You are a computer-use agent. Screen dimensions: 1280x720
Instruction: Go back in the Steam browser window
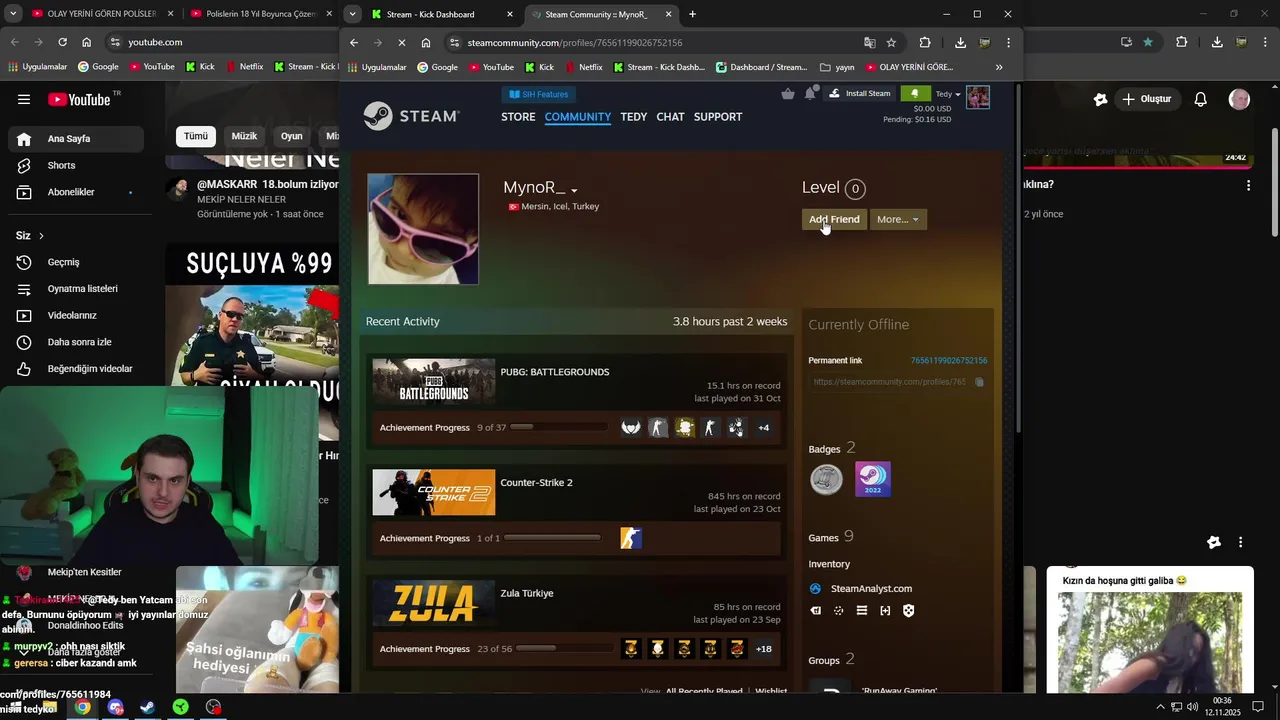coord(353,43)
